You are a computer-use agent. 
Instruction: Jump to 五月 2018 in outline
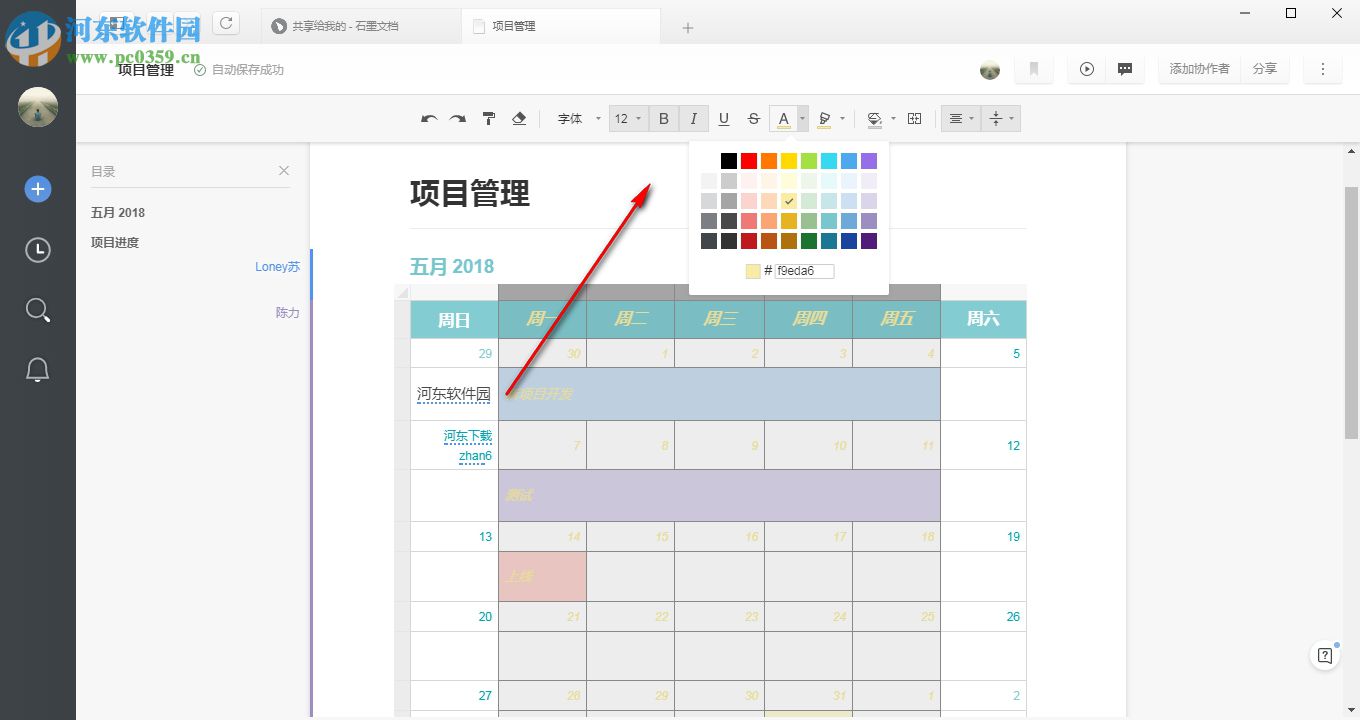118,213
